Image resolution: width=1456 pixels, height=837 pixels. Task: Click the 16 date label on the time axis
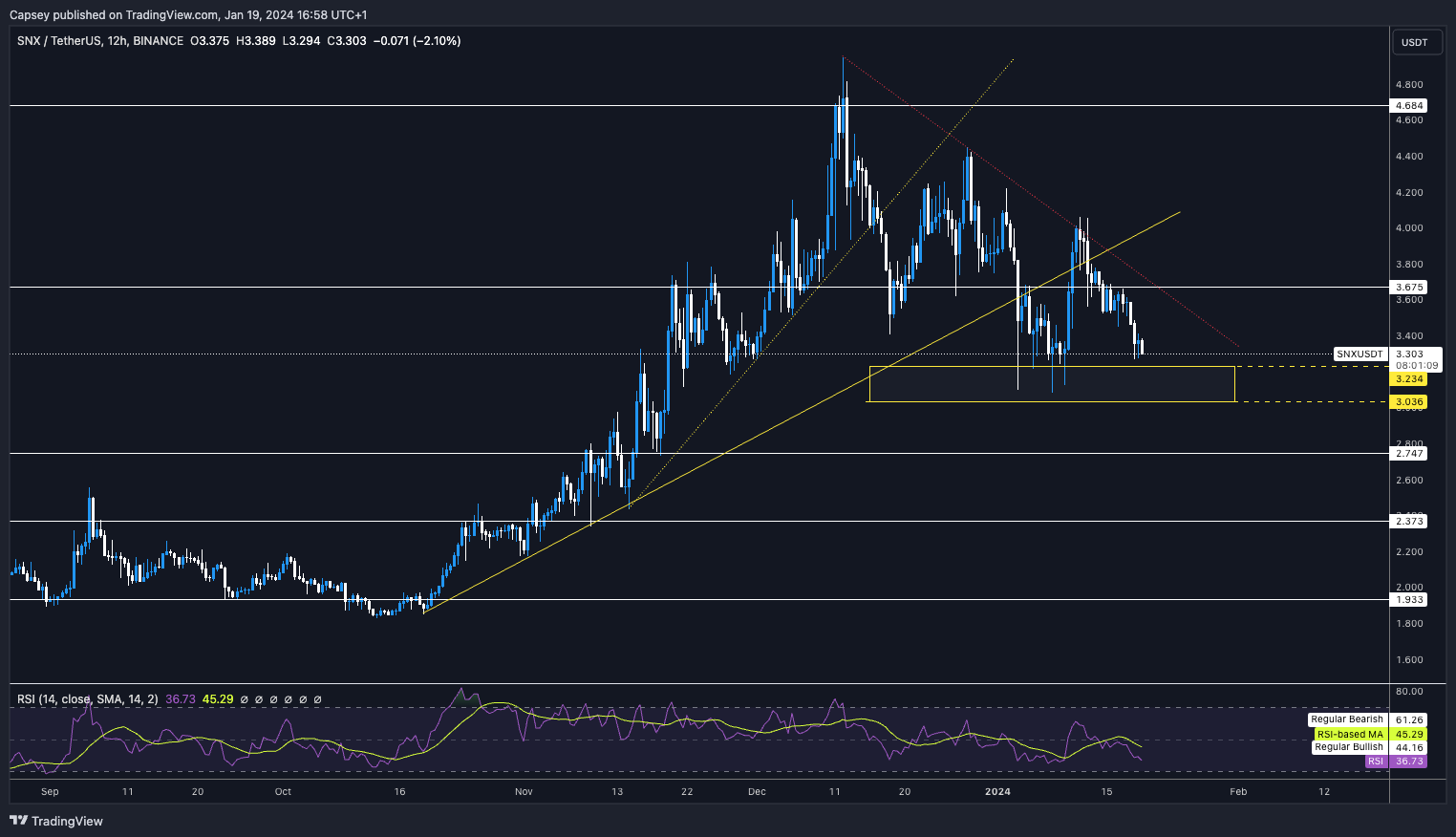pos(400,792)
